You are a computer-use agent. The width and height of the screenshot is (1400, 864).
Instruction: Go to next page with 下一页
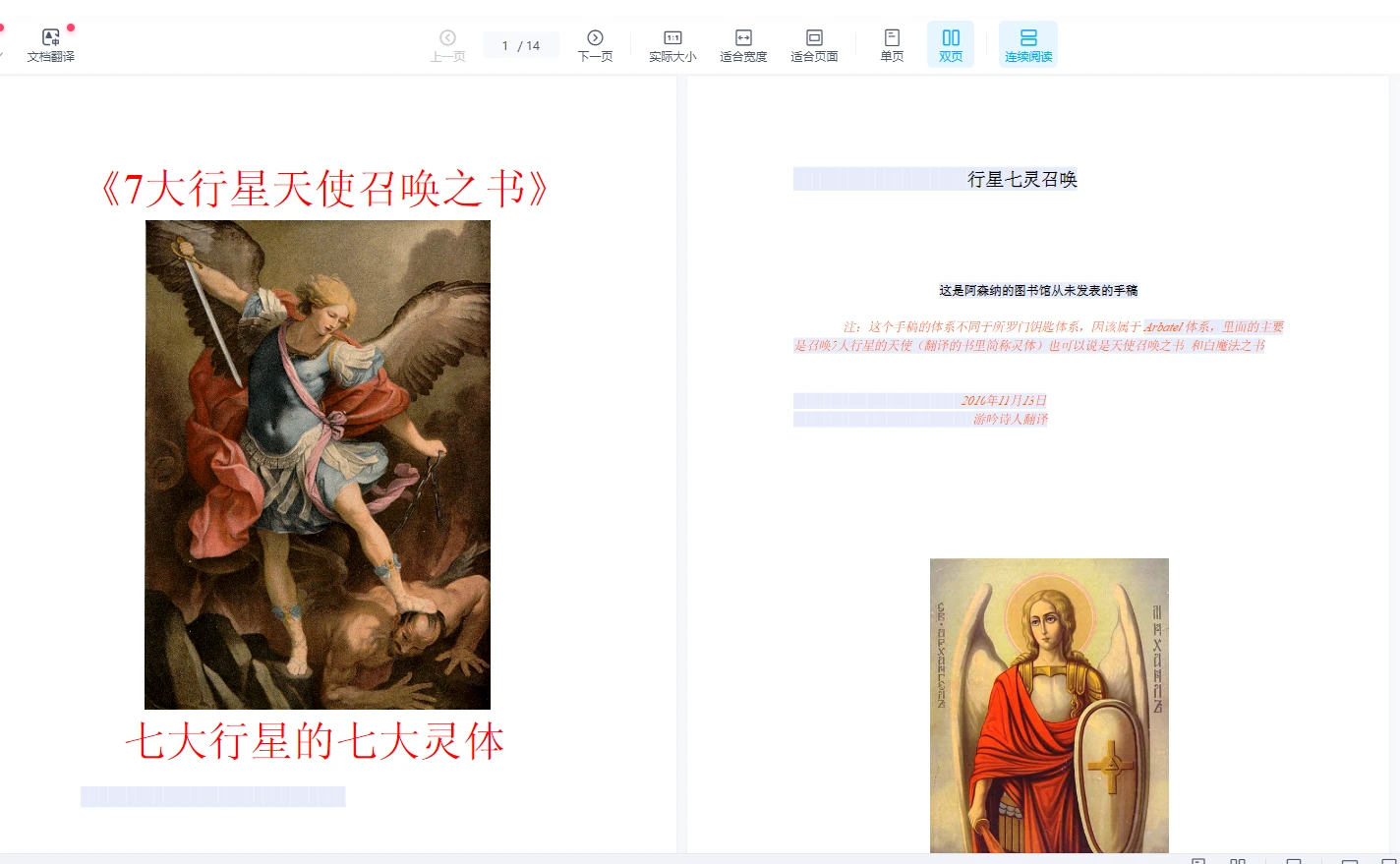[595, 45]
